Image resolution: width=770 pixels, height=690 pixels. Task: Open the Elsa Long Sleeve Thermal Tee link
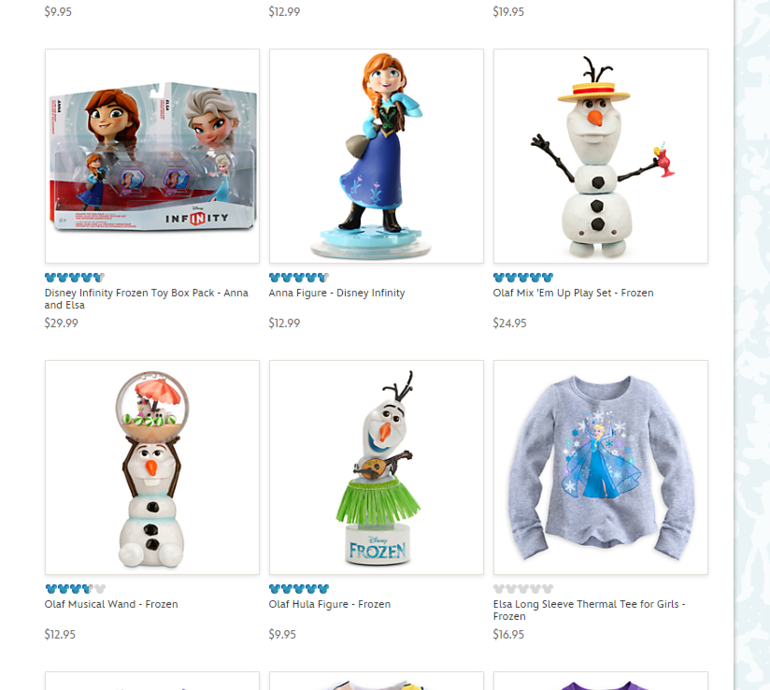point(589,610)
